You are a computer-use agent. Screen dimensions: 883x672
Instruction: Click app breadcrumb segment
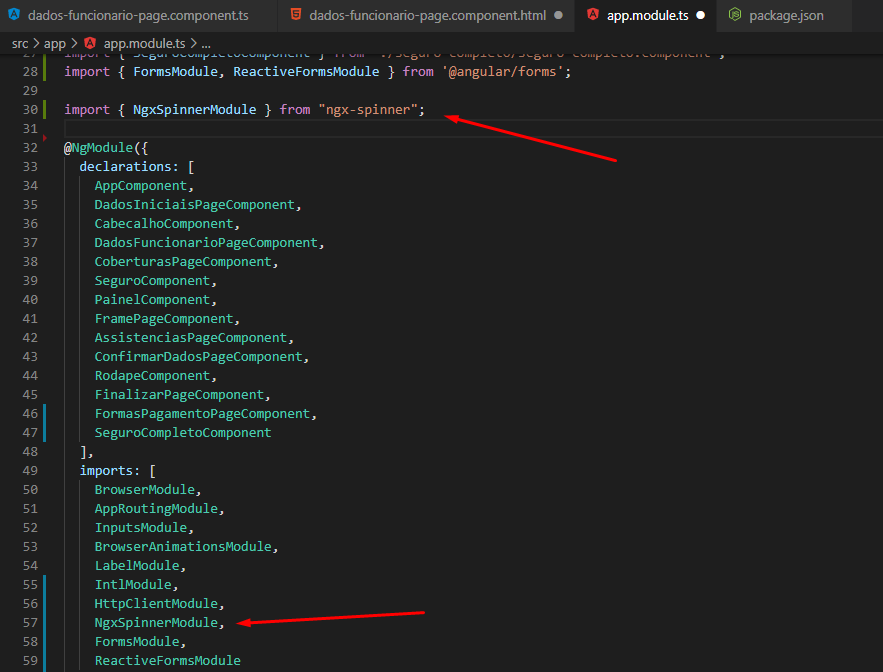click(55, 43)
